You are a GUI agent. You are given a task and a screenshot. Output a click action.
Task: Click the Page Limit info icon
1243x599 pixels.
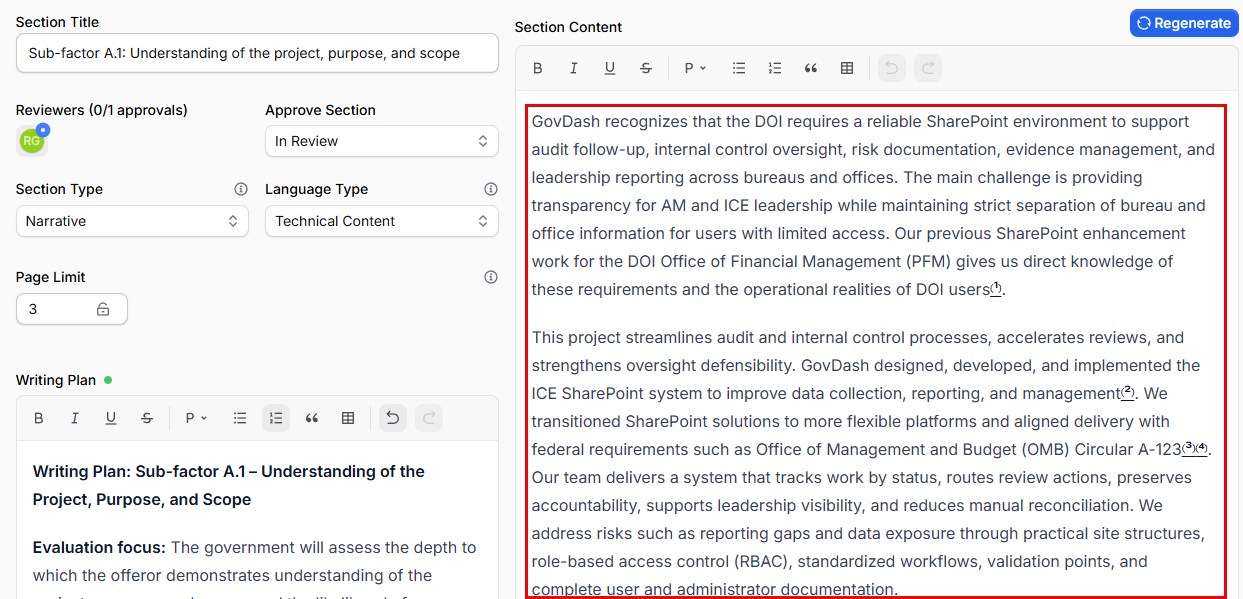pyautogui.click(x=491, y=277)
